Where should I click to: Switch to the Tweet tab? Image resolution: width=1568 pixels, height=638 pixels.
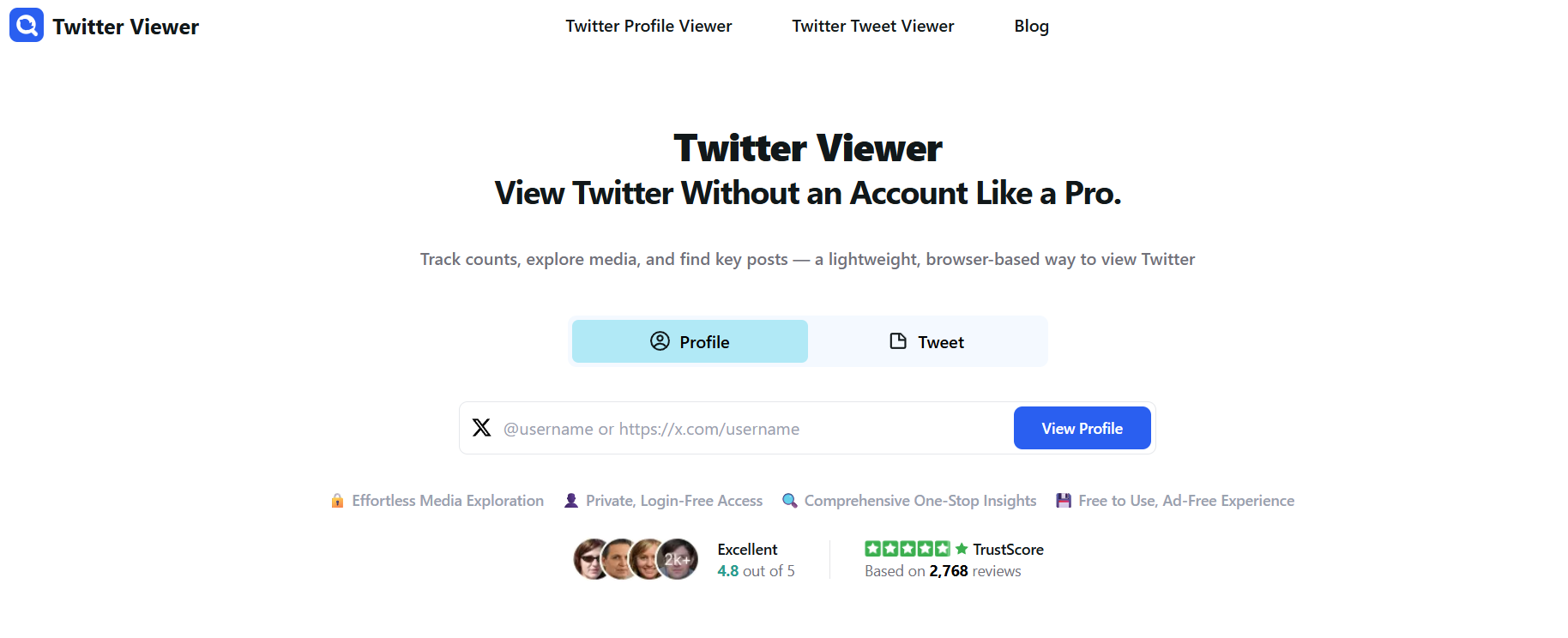point(927,341)
